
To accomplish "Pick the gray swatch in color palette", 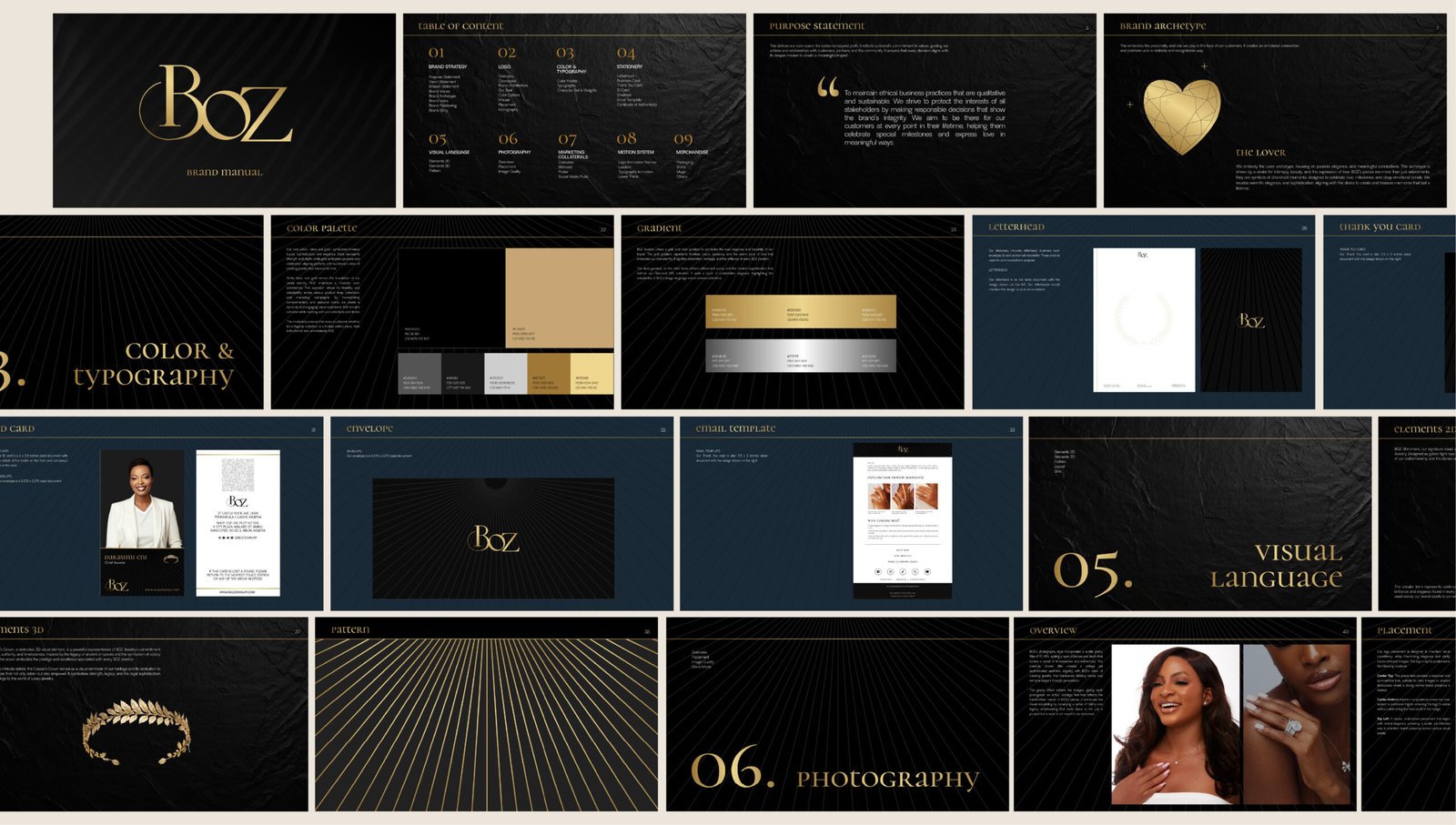I will 419,373.
